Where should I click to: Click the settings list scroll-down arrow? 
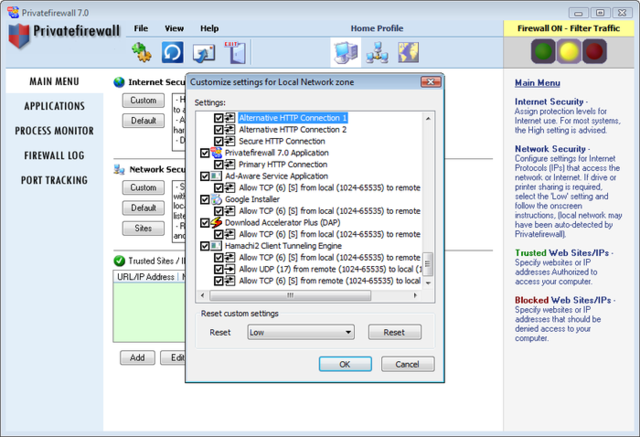[428, 283]
